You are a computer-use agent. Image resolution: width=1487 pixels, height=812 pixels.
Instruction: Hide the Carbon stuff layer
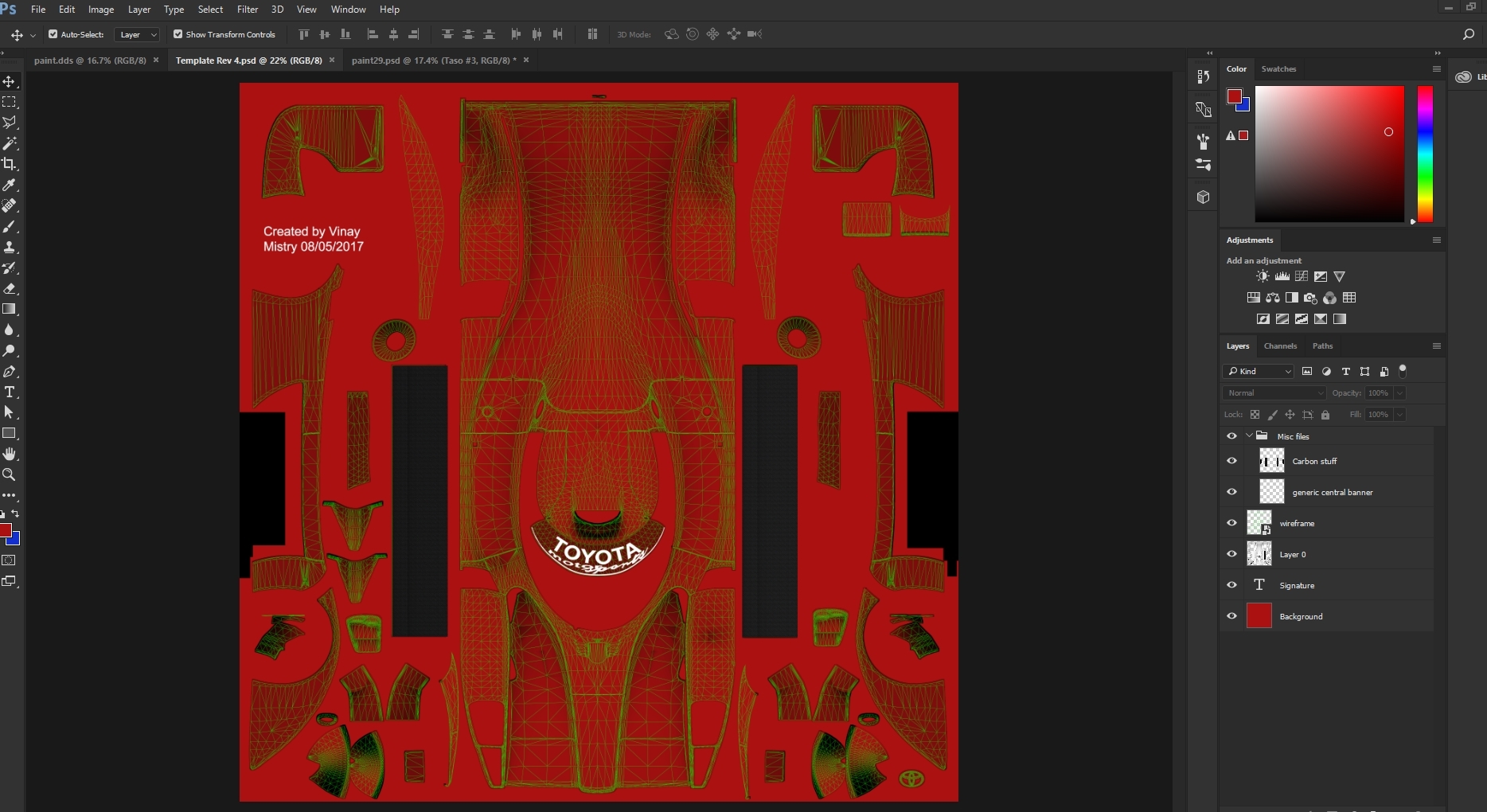click(1231, 461)
